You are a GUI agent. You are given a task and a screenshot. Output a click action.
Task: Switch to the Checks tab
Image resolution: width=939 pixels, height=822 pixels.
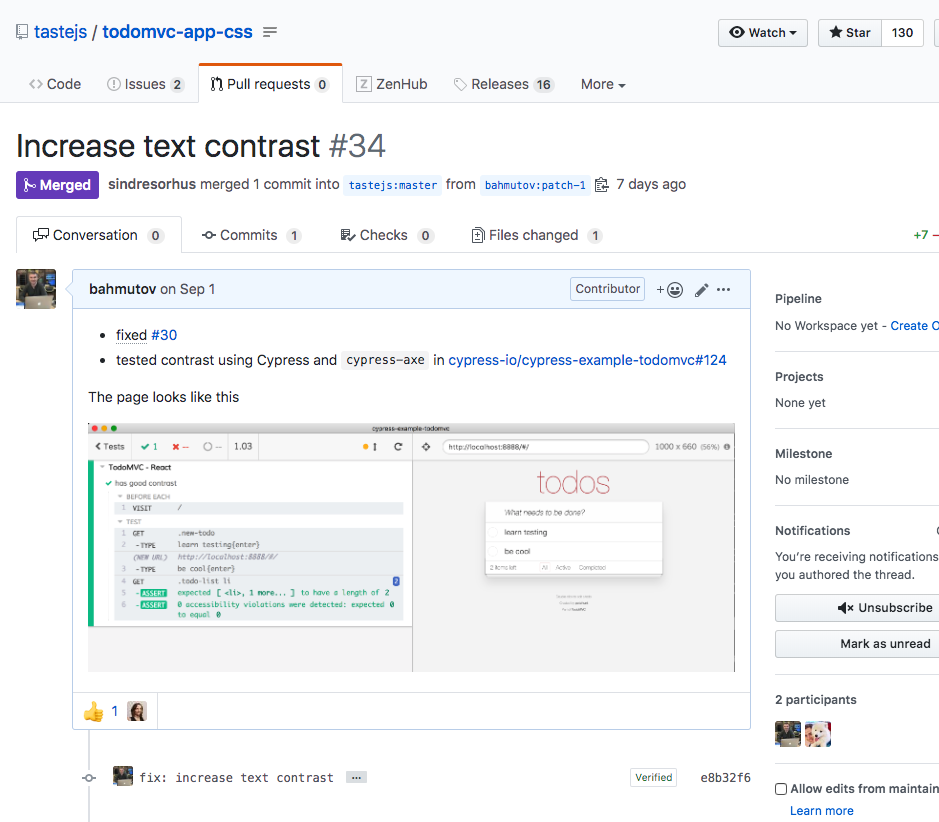tap(387, 235)
